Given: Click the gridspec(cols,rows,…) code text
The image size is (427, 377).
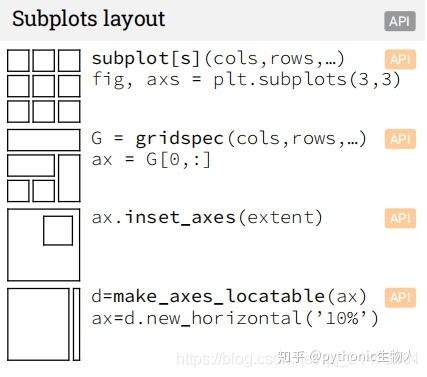Looking at the screenshot, I should click(251, 139).
